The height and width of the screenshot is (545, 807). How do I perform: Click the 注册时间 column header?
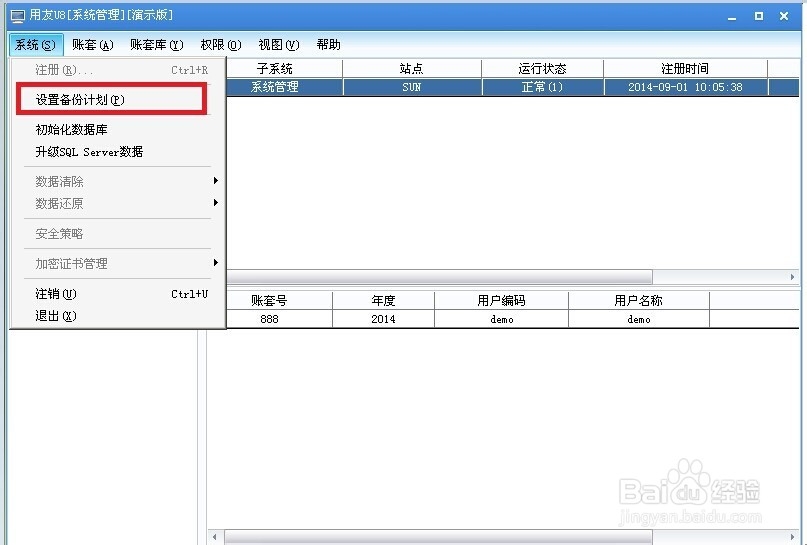coord(685,68)
